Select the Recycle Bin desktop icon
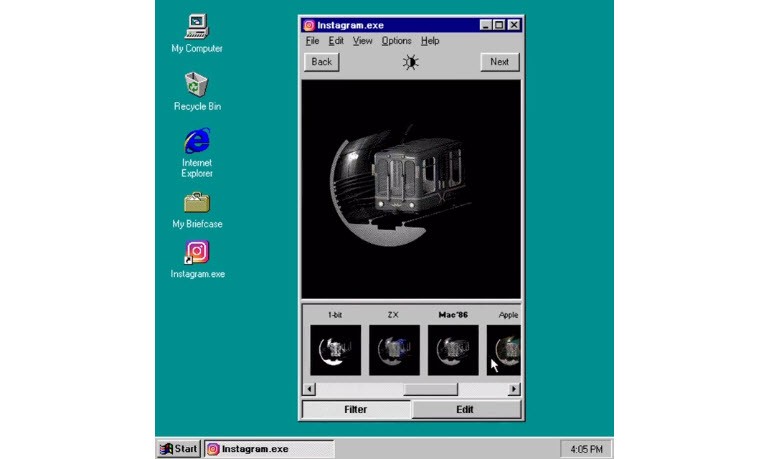The width and height of the screenshot is (770, 459). coord(197,91)
